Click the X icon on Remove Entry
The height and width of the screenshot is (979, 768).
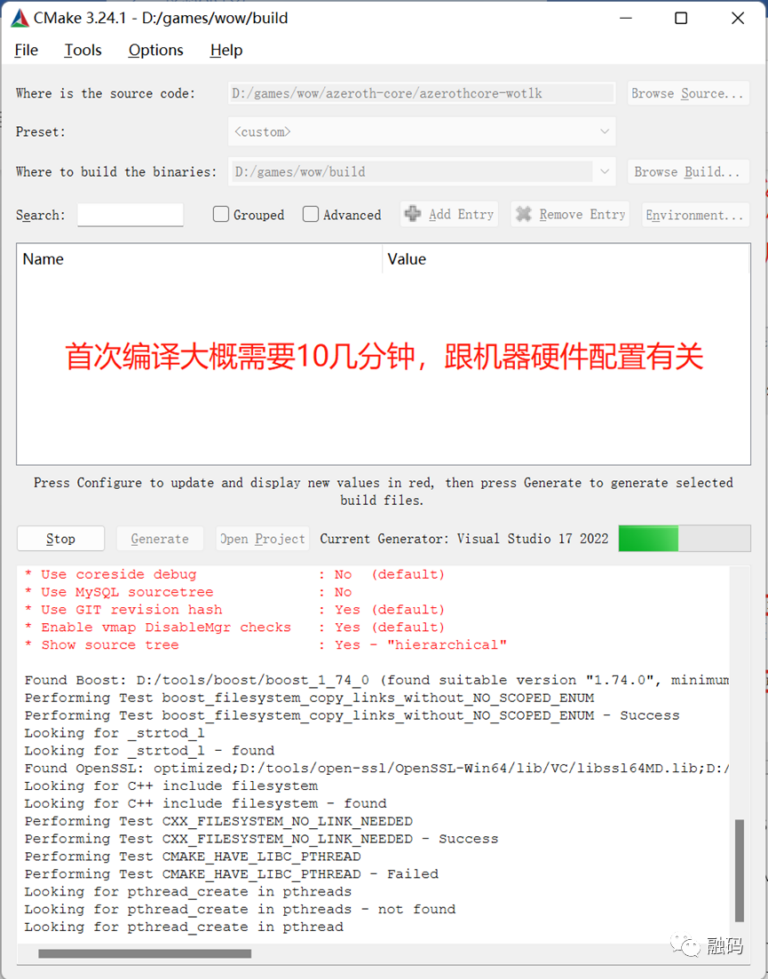(x=523, y=214)
